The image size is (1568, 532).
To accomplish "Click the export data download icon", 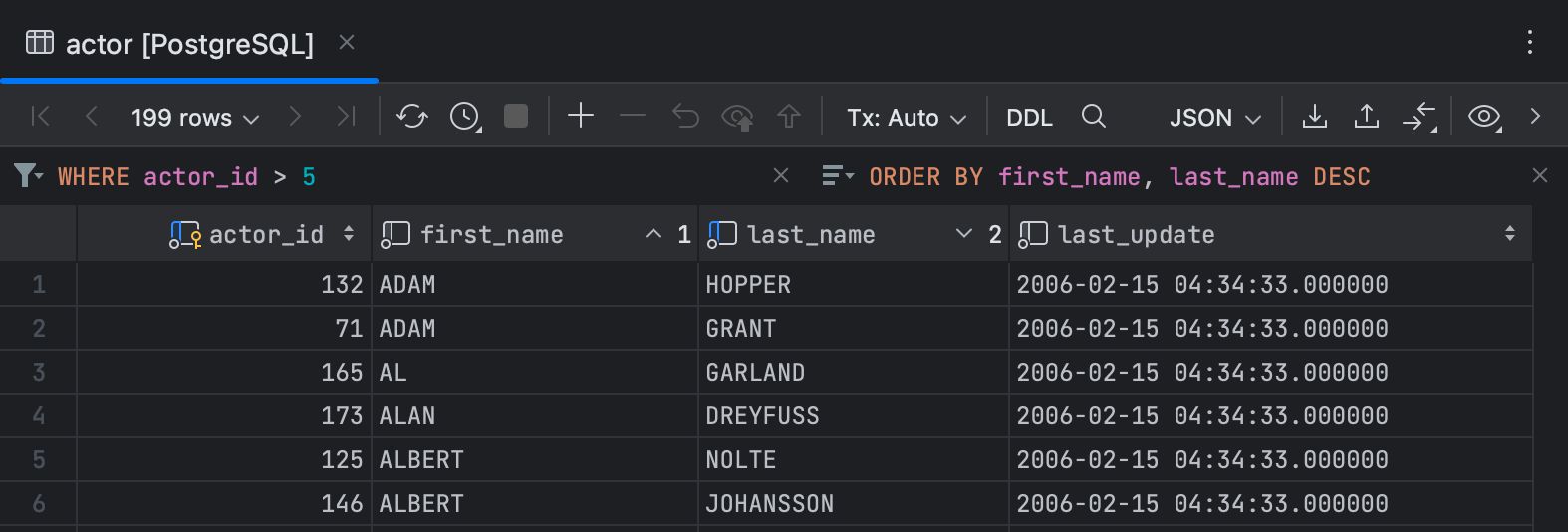I will [1315, 117].
